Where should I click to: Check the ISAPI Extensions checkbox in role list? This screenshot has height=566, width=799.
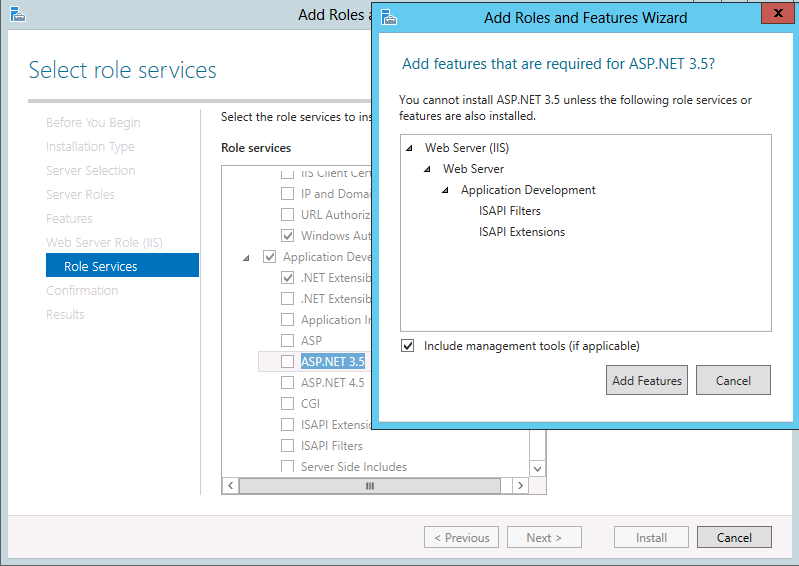287,424
